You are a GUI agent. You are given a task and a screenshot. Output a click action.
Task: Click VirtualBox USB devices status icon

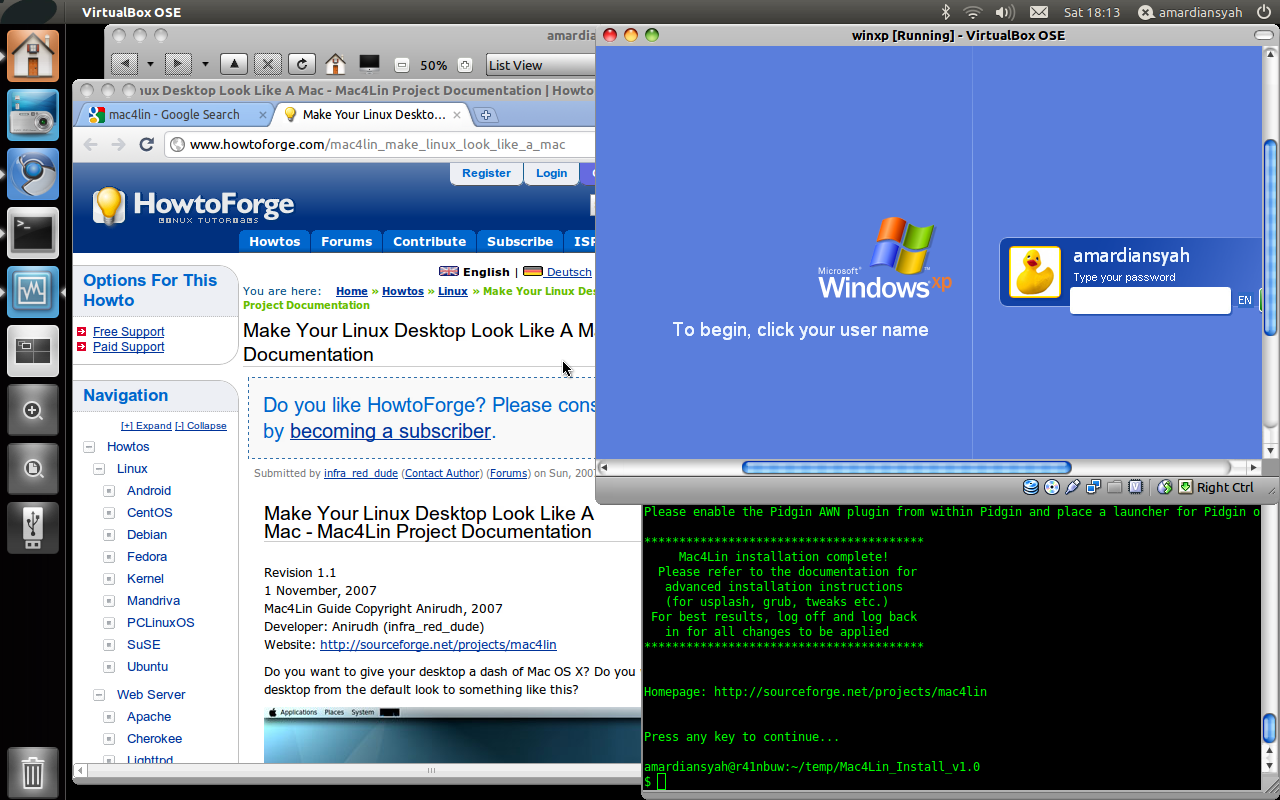click(1073, 487)
